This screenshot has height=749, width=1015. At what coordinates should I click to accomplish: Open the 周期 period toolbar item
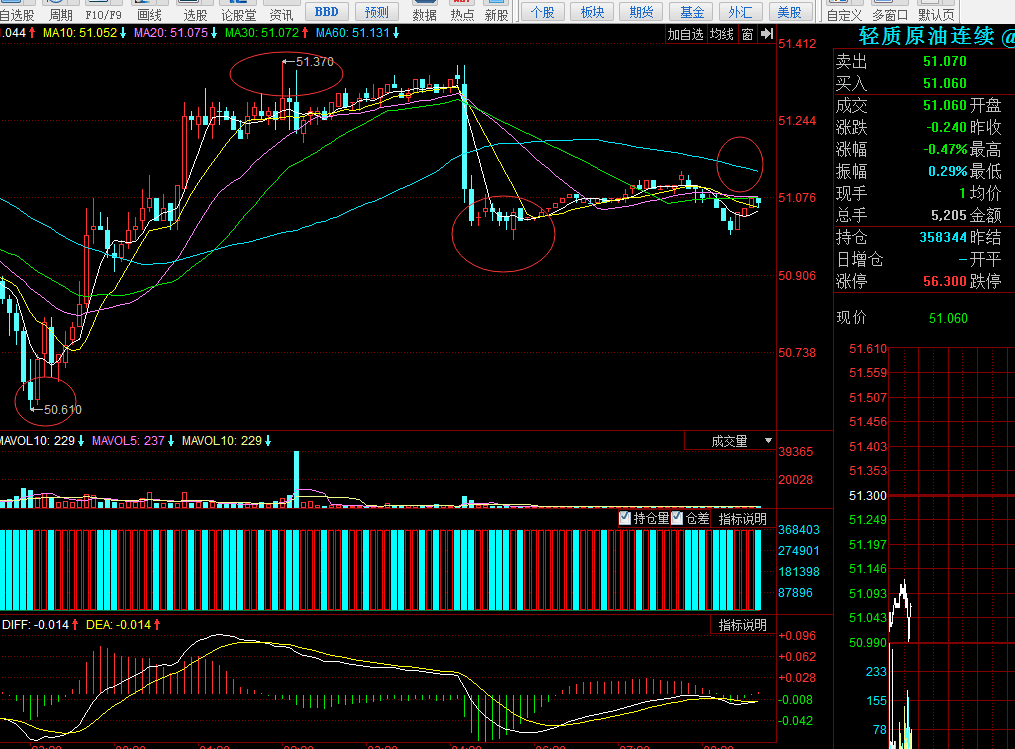pos(61,10)
